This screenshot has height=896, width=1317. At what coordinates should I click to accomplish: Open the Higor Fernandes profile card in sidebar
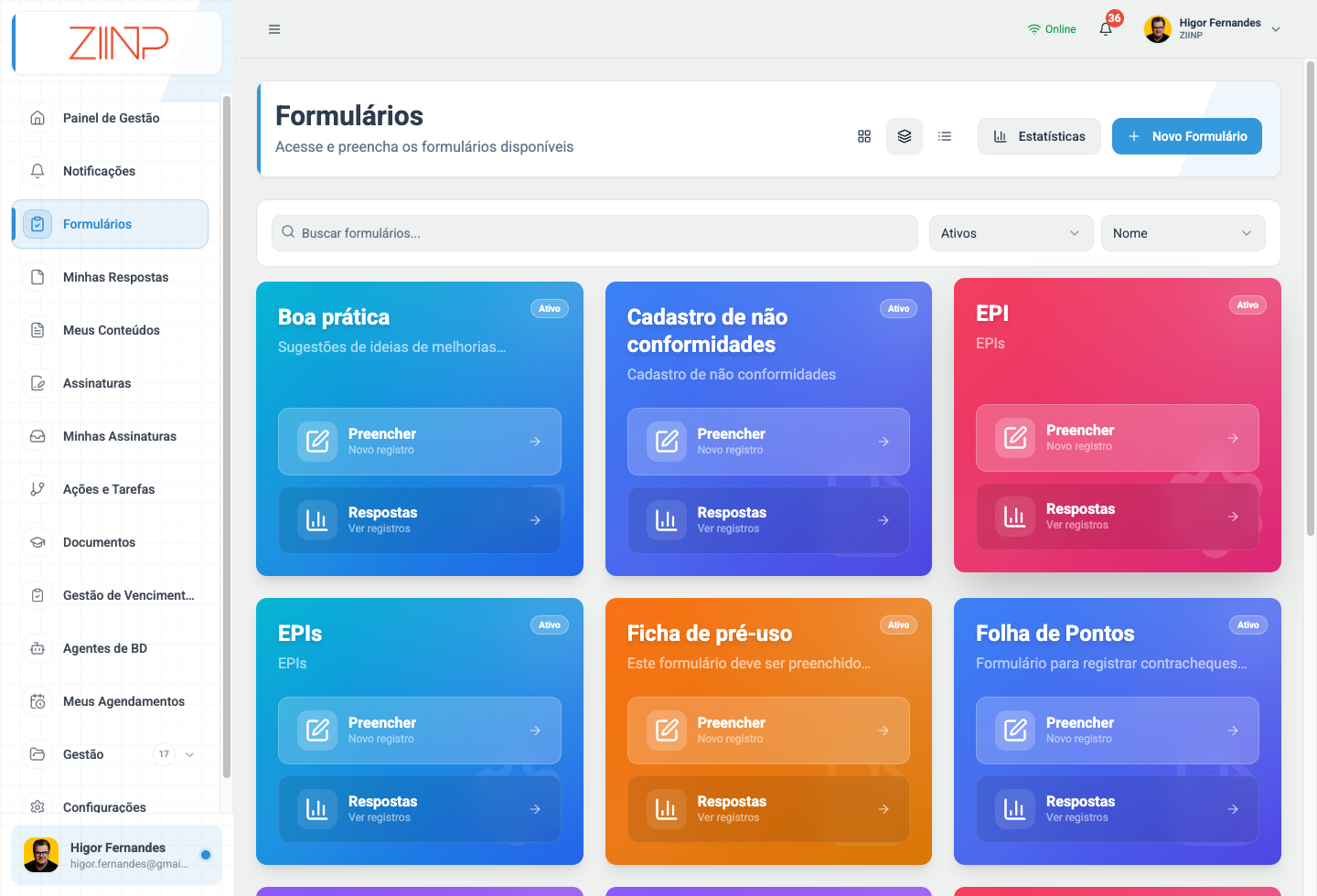116,855
